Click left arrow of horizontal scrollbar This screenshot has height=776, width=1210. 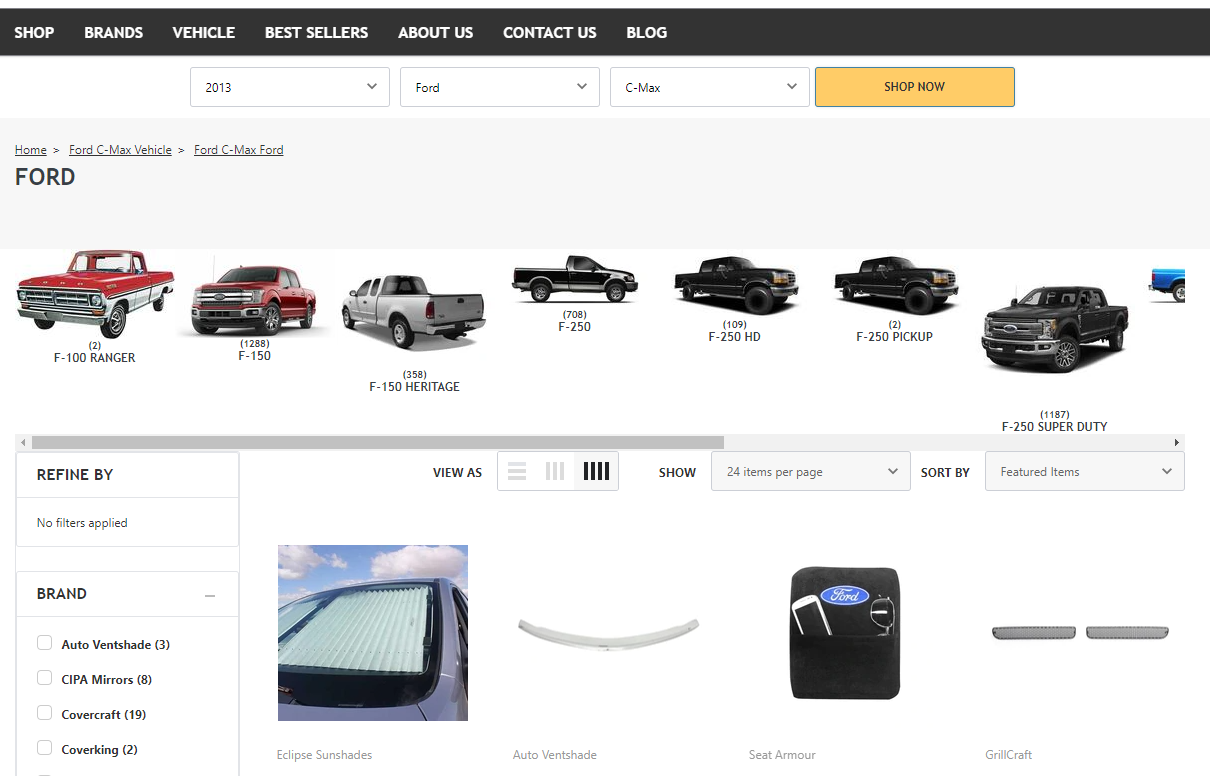point(24,442)
